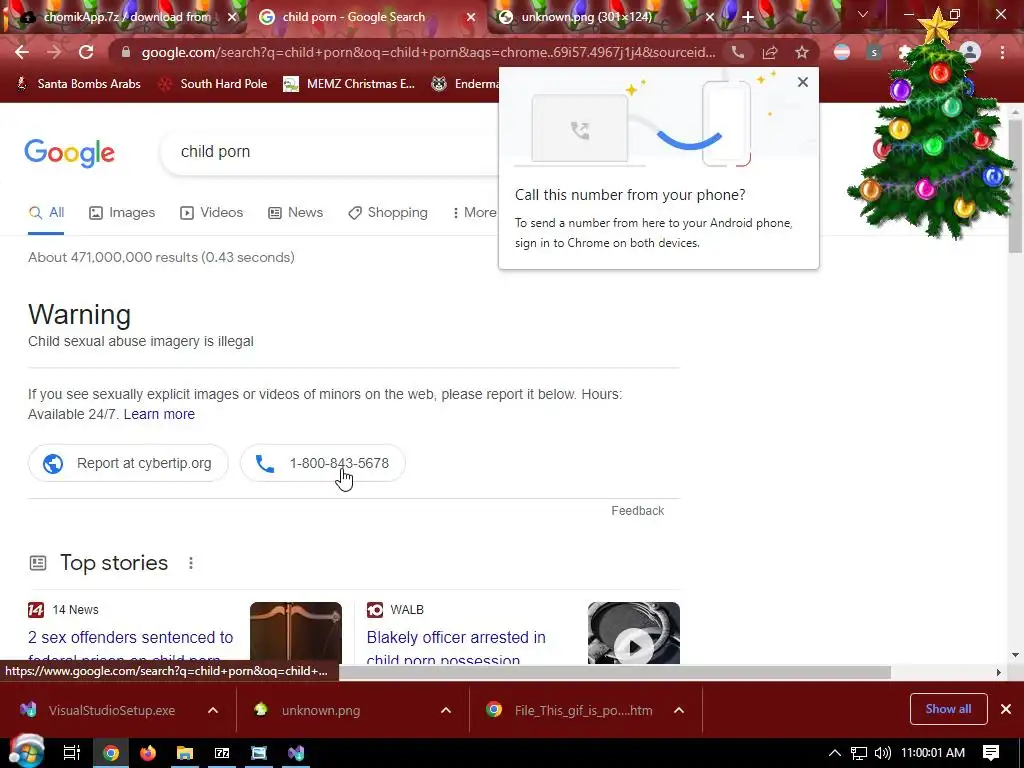The image size is (1024, 768).
Task: Show hidden system tray icons
Action: point(835,753)
